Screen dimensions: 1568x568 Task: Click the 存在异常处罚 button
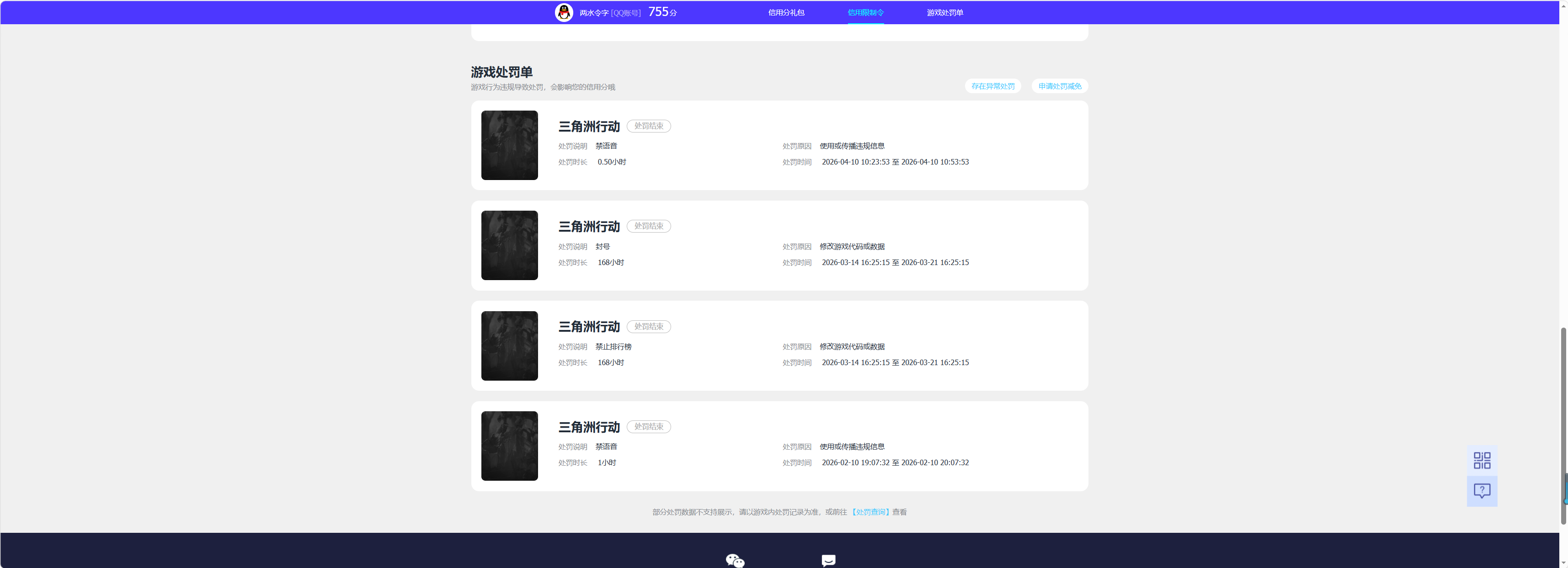point(993,86)
